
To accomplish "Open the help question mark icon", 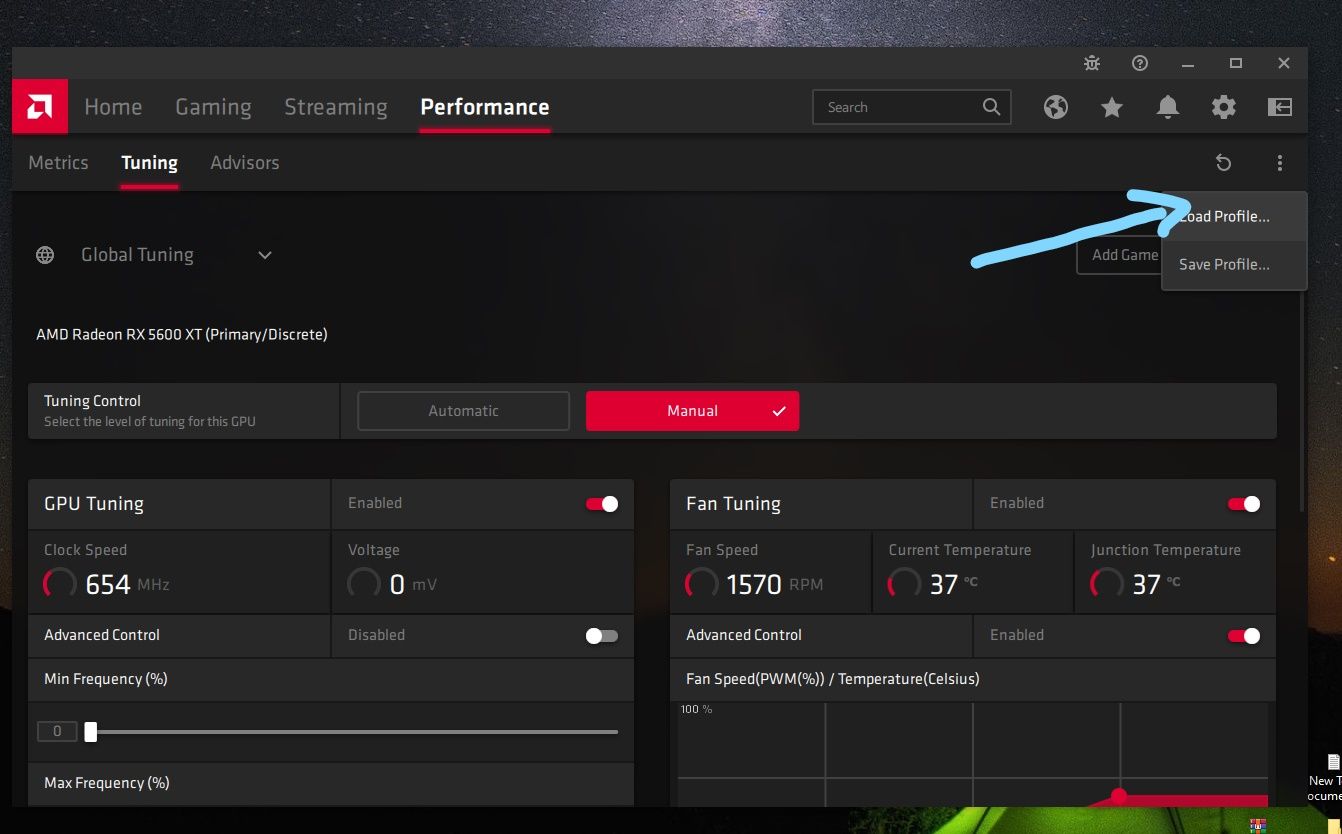I will (1140, 63).
